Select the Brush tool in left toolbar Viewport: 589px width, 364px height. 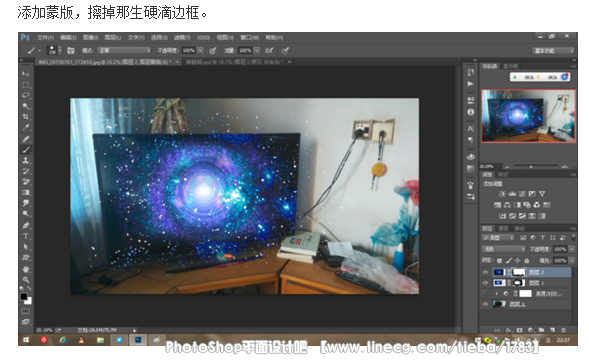pyautogui.click(x=26, y=150)
